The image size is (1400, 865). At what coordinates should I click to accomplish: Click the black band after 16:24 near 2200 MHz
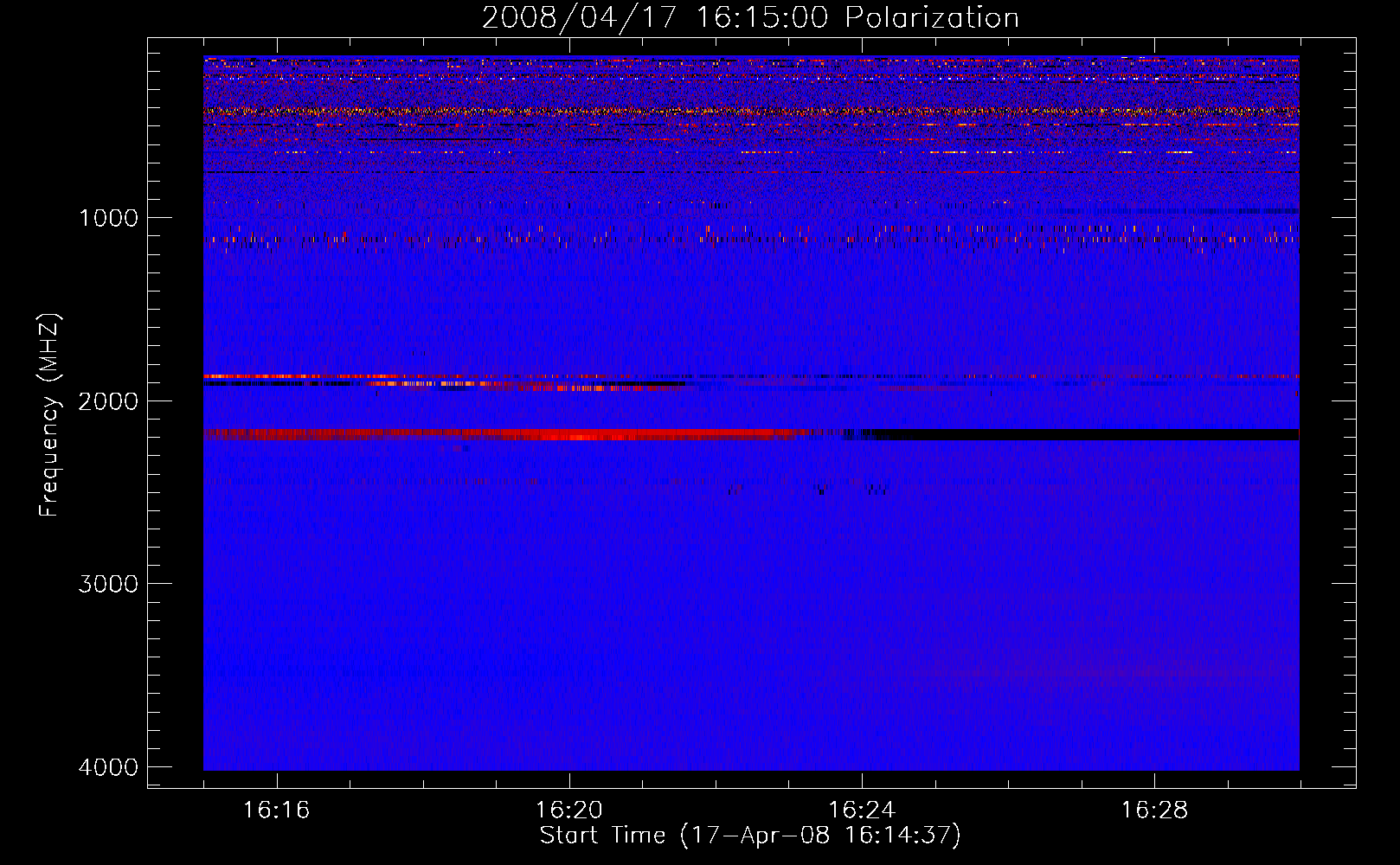[1086, 434]
